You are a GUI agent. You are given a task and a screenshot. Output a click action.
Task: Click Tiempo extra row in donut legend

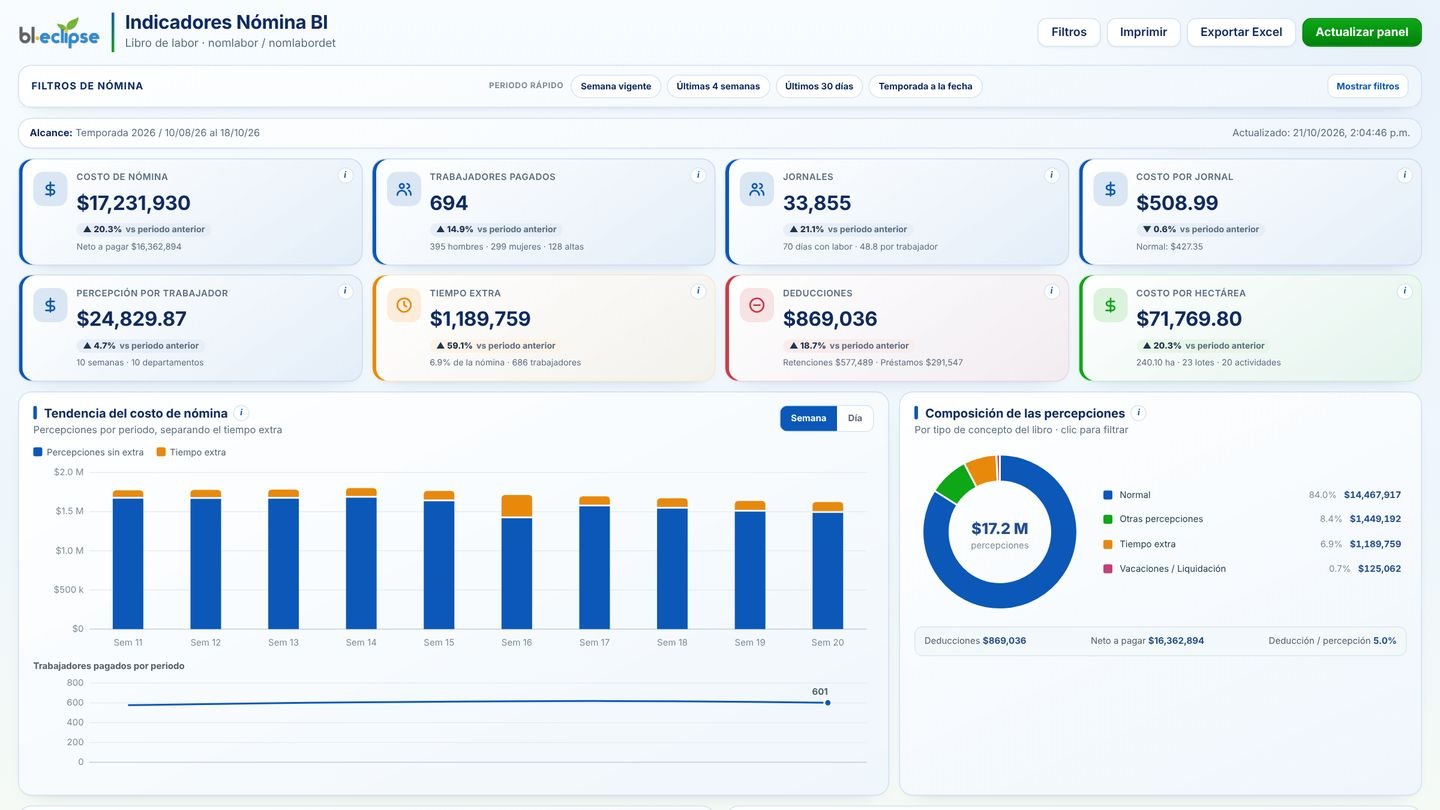point(1252,544)
